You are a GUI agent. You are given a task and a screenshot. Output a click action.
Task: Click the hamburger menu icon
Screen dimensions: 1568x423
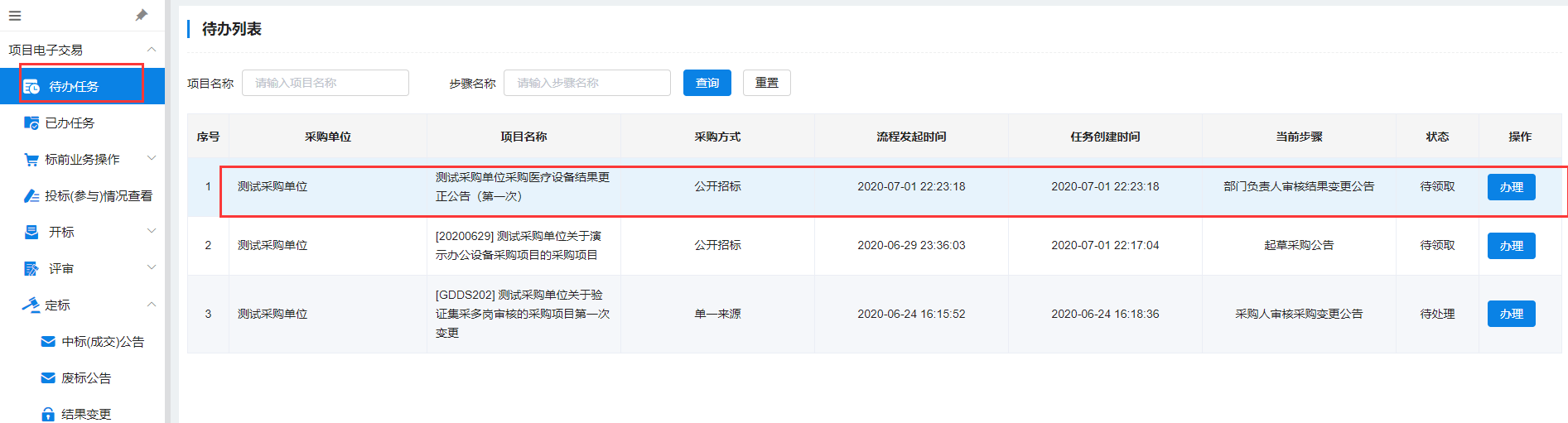click(x=15, y=16)
